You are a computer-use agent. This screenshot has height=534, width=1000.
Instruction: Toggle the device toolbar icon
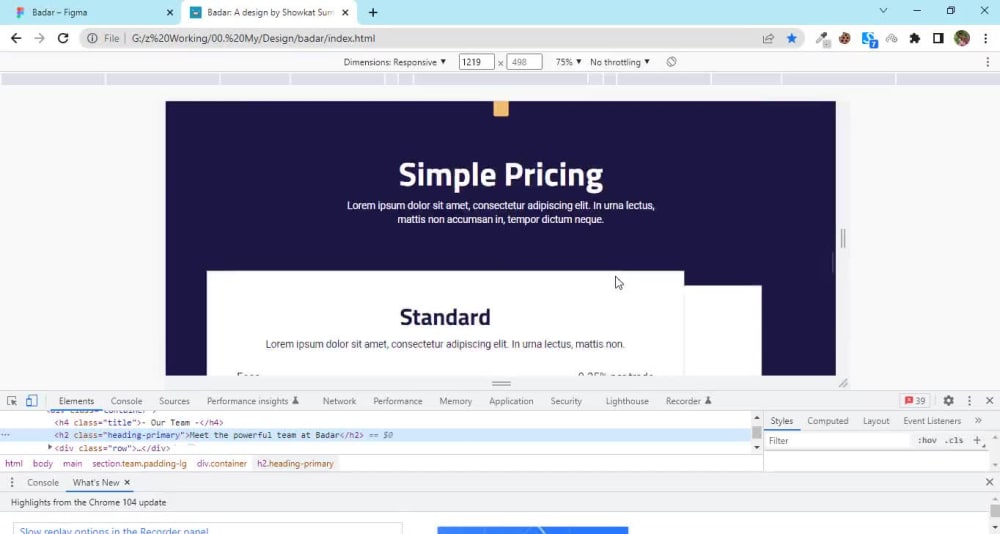31,401
